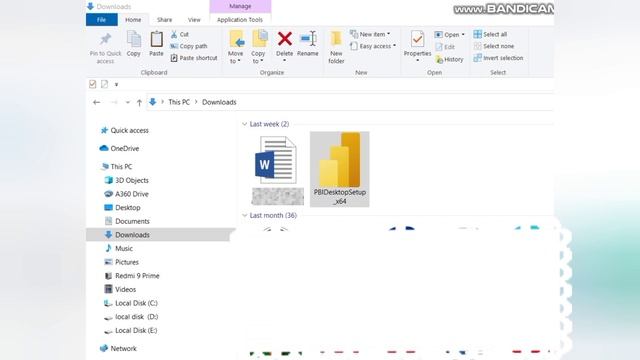Viewport: 640px width, 360px height.
Task: Open the Copy to menu
Action: [x=258, y=47]
